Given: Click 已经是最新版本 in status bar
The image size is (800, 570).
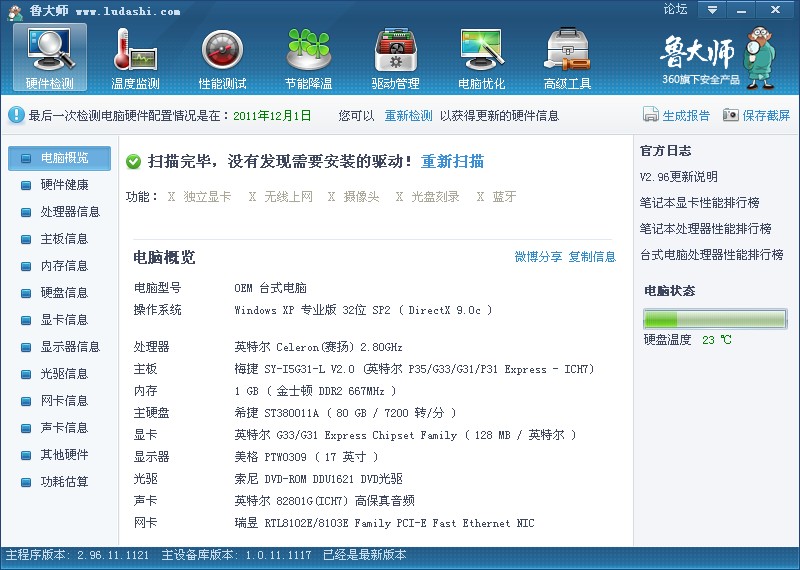Looking at the screenshot, I should click(x=365, y=555).
